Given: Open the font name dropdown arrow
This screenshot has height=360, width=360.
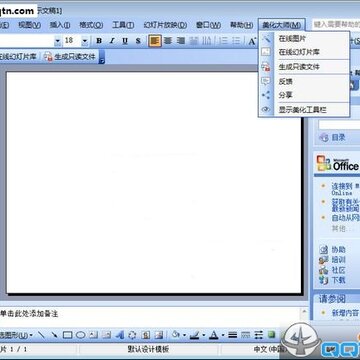Looking at the screenshot, I should point(58,41).
